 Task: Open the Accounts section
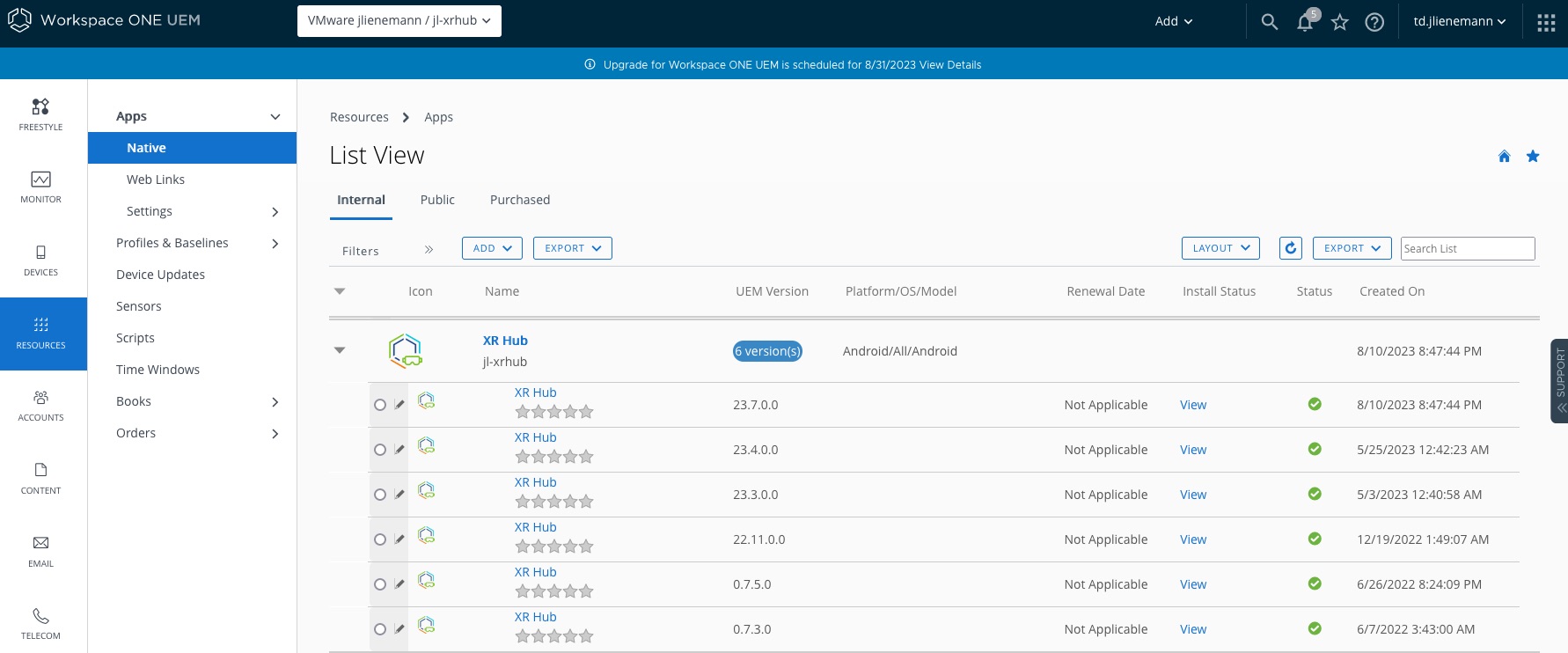(41, 406)
